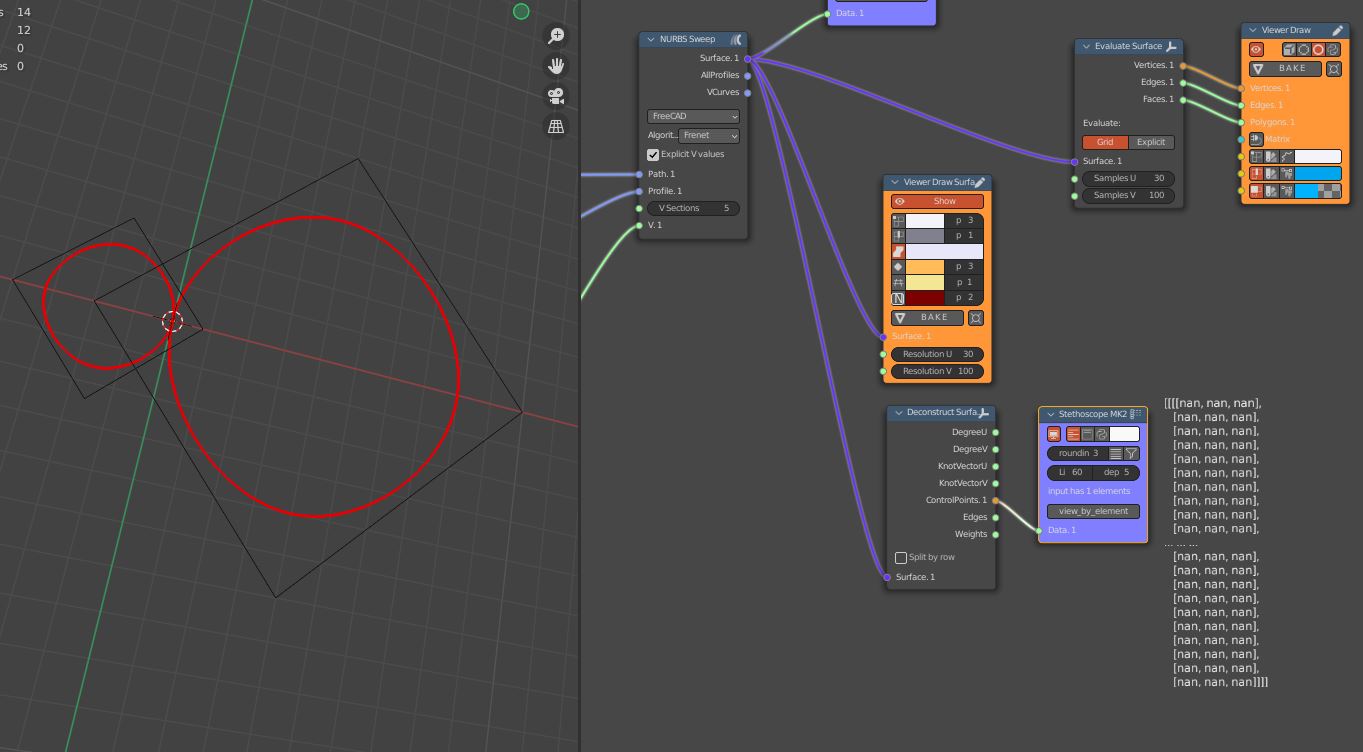Select the Explicit evaluate mode

pyautogui.click(x=1151, y=142)
